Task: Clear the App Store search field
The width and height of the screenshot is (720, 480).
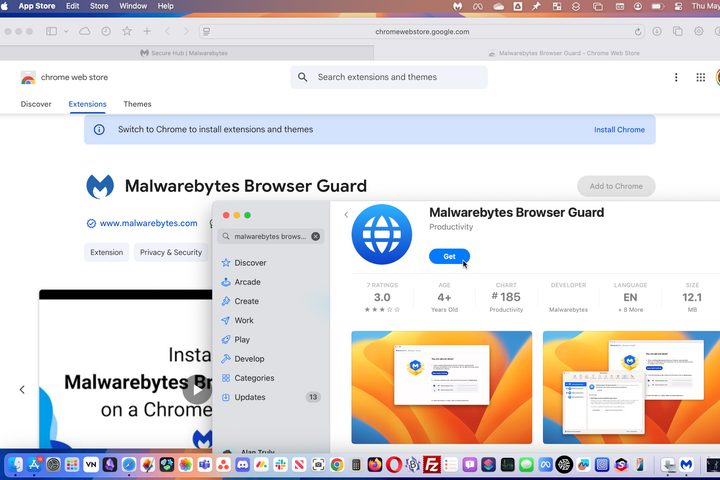Action: tap(315, 237)
